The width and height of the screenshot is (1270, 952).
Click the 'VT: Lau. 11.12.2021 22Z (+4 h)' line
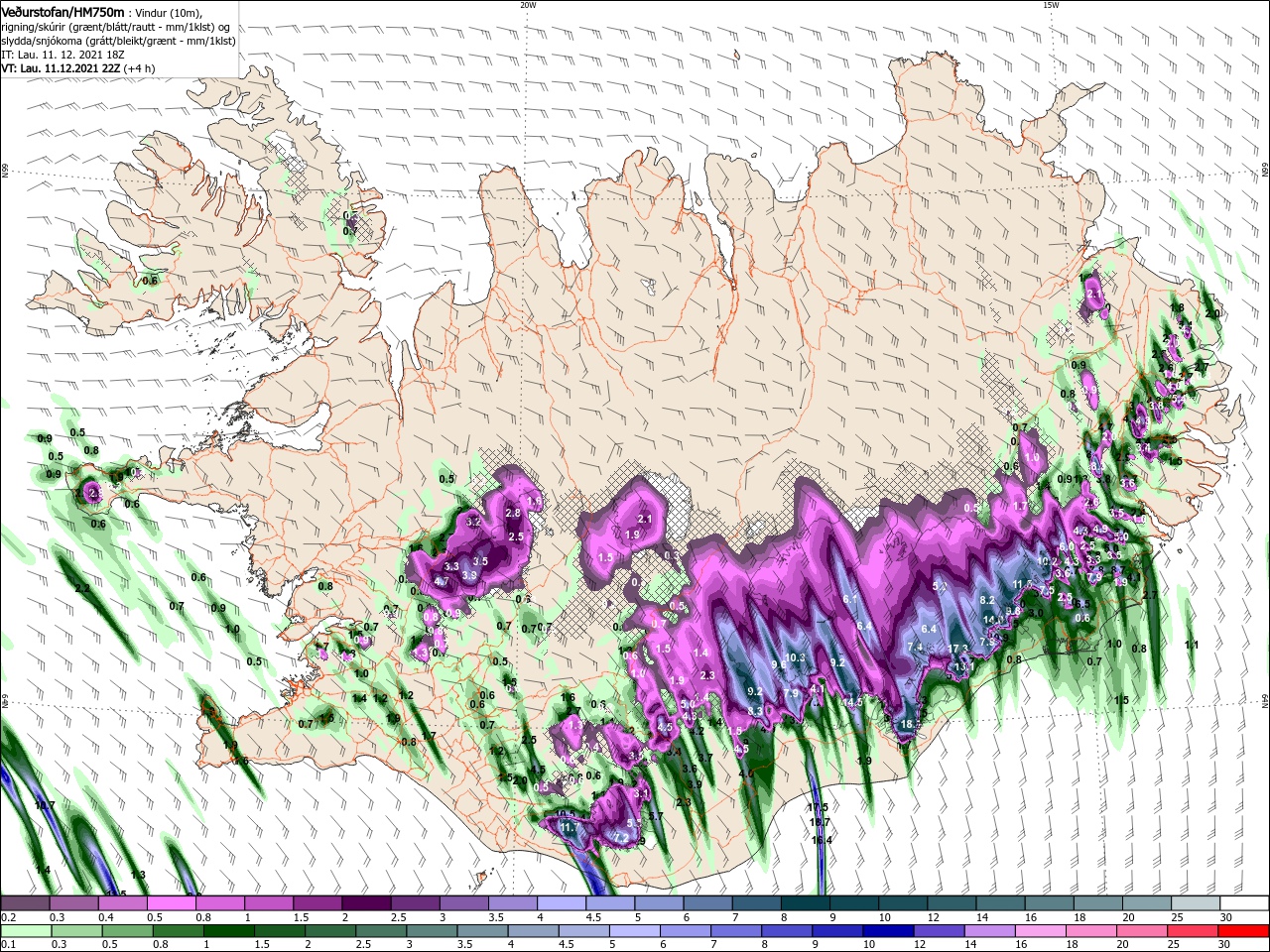77,69
